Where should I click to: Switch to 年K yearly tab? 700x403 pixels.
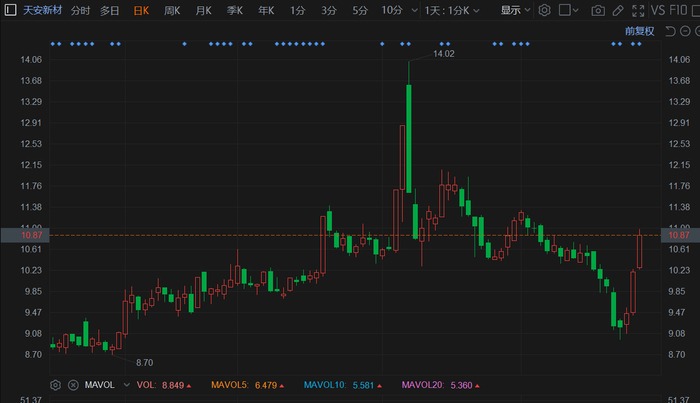coord(266,10)
